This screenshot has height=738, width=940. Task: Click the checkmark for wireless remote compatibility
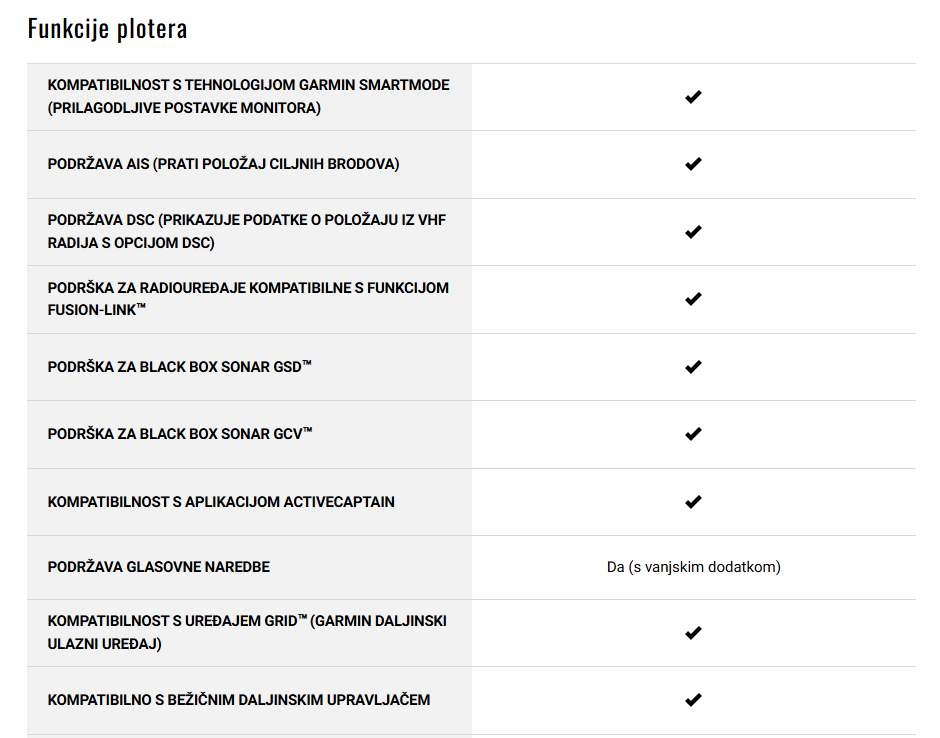[x=693, y=700]
